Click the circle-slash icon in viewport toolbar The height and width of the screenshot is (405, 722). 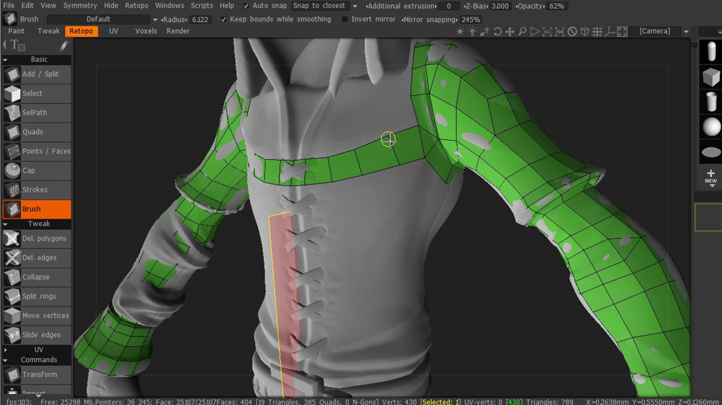point(572,31)
